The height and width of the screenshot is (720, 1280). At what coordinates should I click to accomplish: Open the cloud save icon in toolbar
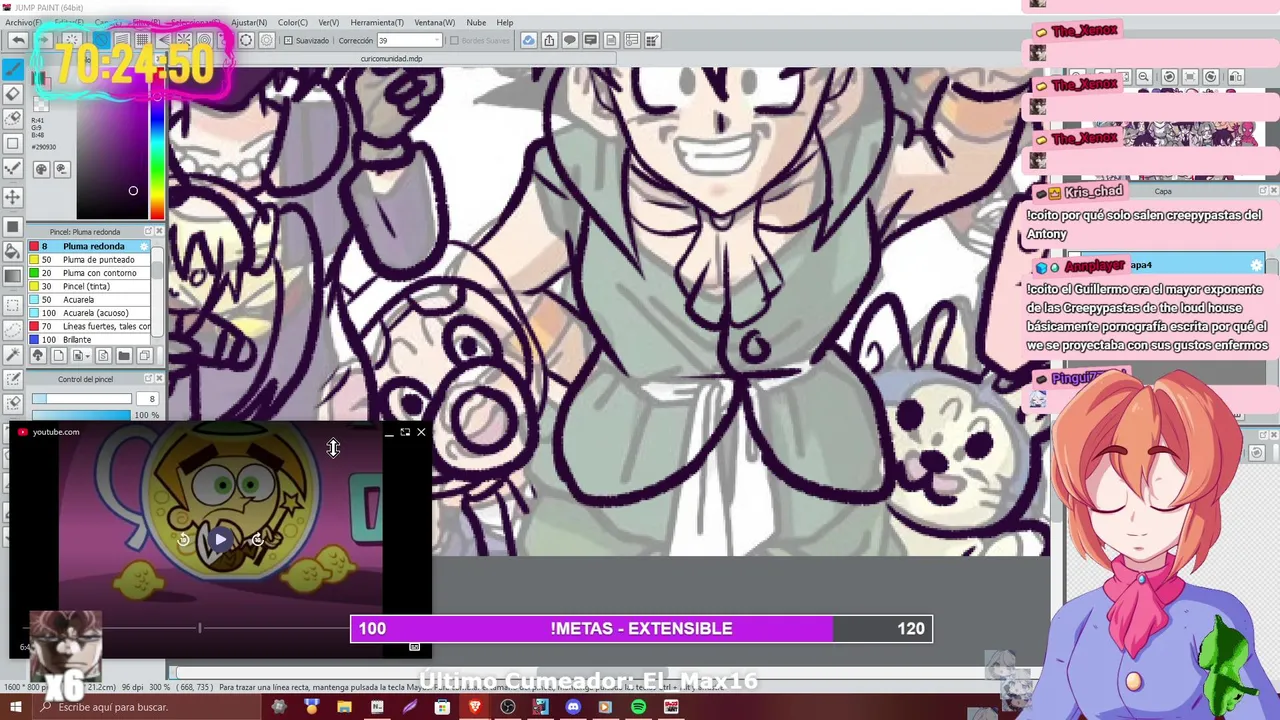(529, 40)
